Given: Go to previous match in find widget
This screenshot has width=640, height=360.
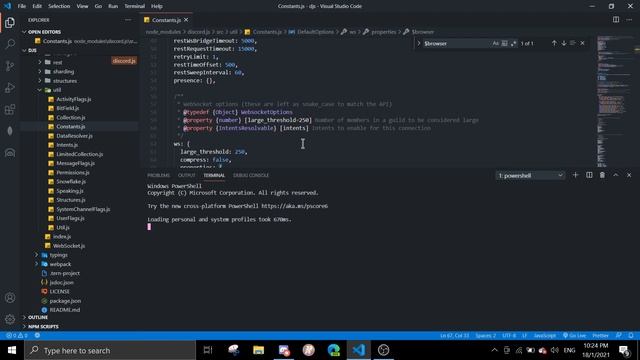Looking at the screenshot, I should [554, 43].
